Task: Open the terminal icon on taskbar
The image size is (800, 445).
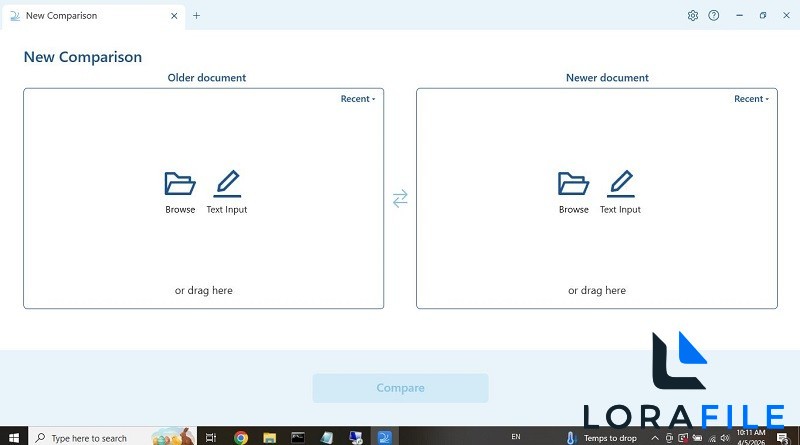Action: coord(298,437)
